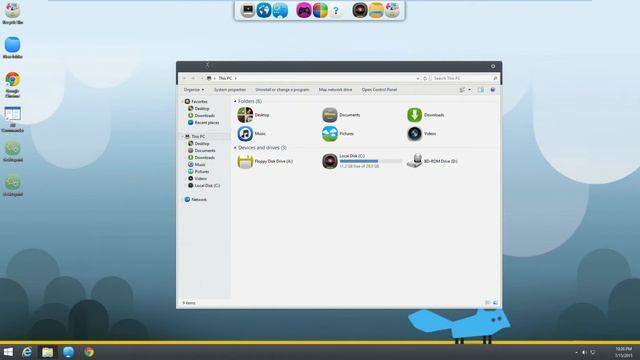640x360 pixels.
Task: Select Local Disk (C:) in navigation pane
Action: tap(204, 185)
